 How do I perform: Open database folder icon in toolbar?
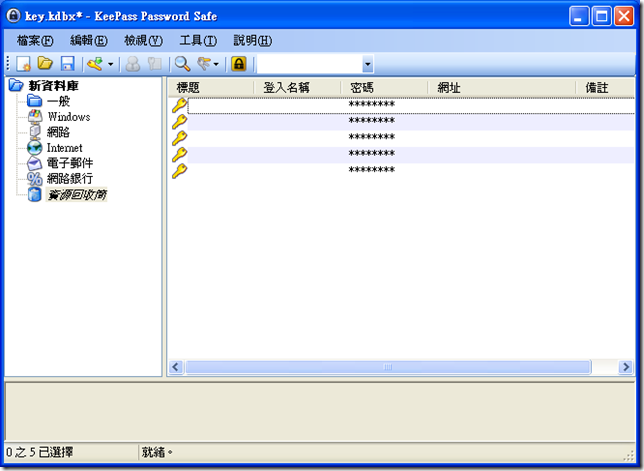(45, 64)
